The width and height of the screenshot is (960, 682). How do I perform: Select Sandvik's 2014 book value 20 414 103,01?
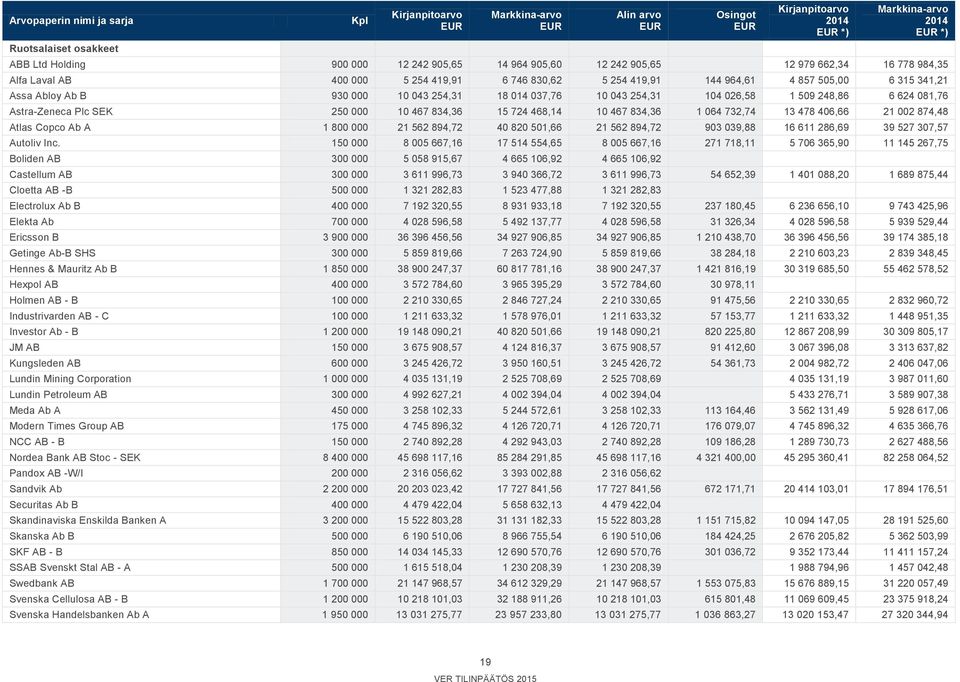point(816,489)
